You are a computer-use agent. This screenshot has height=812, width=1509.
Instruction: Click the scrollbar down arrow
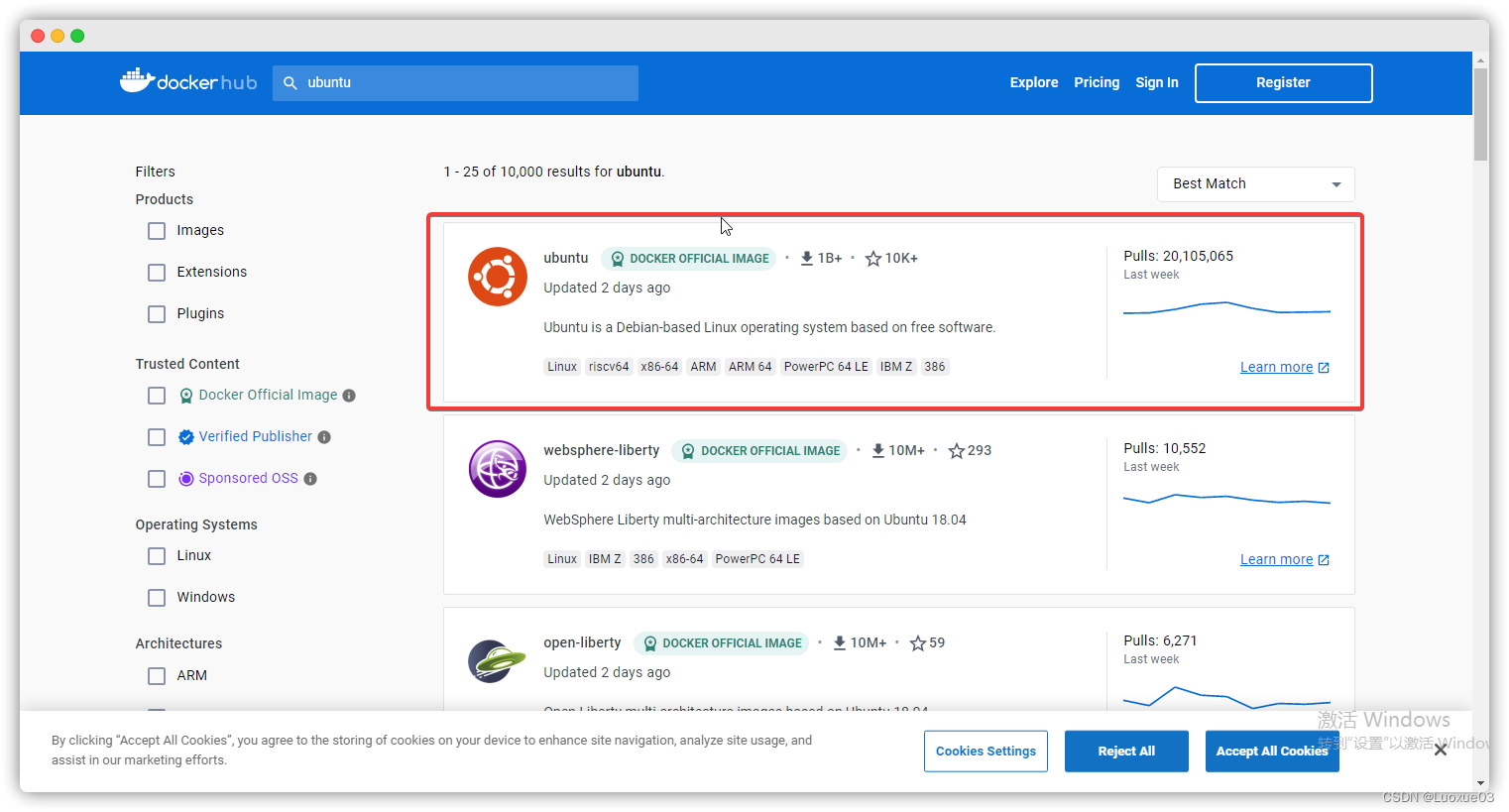pos(1480,783)
